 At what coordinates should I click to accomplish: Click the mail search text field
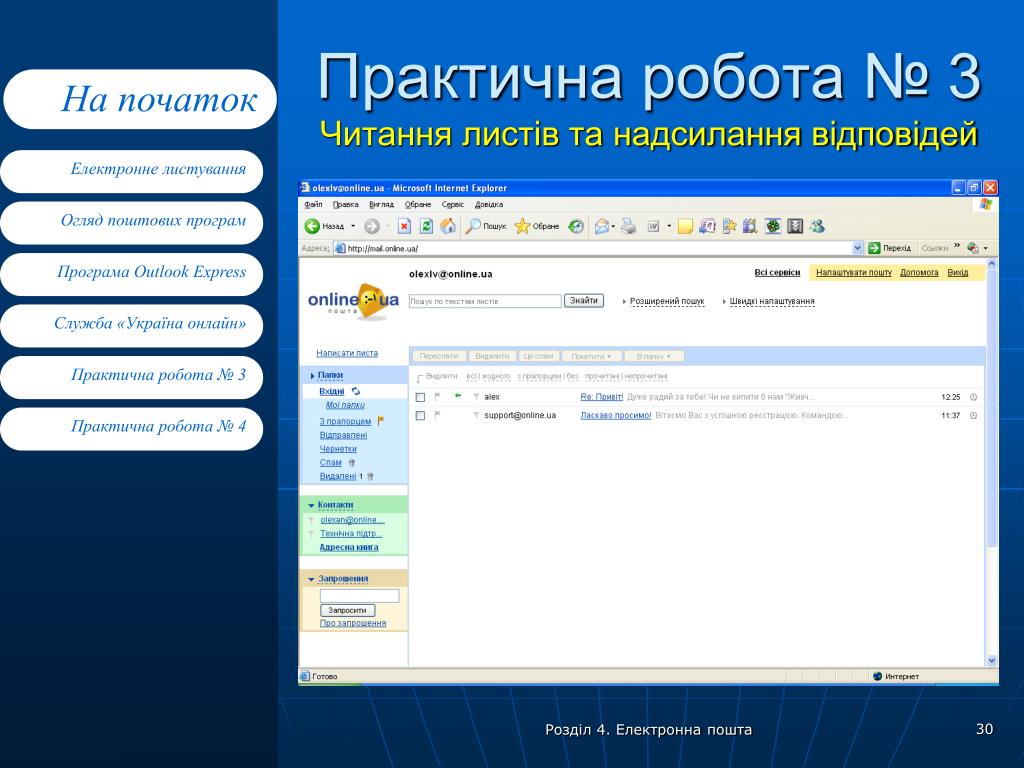485,301
